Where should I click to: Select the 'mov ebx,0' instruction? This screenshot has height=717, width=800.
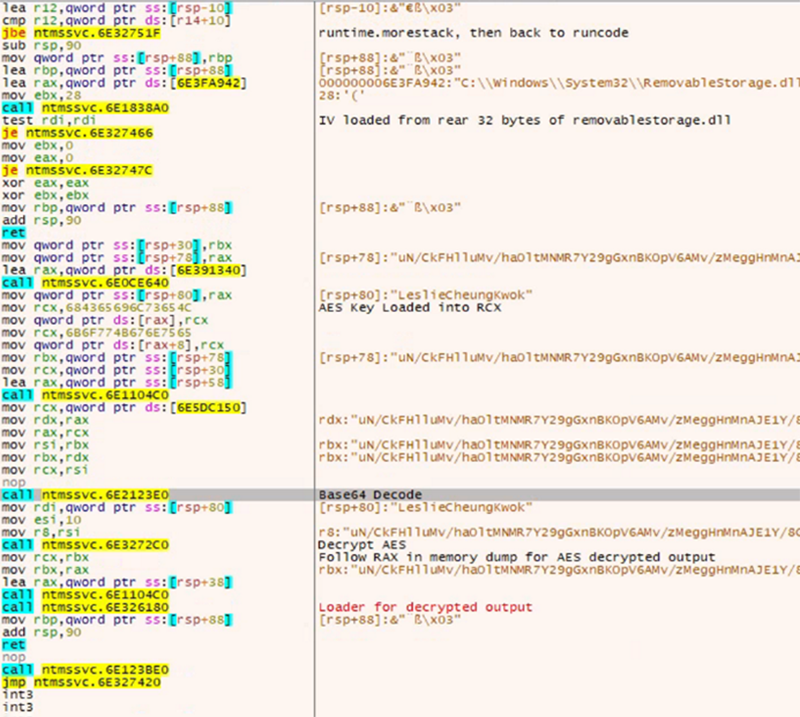point(37,145)
